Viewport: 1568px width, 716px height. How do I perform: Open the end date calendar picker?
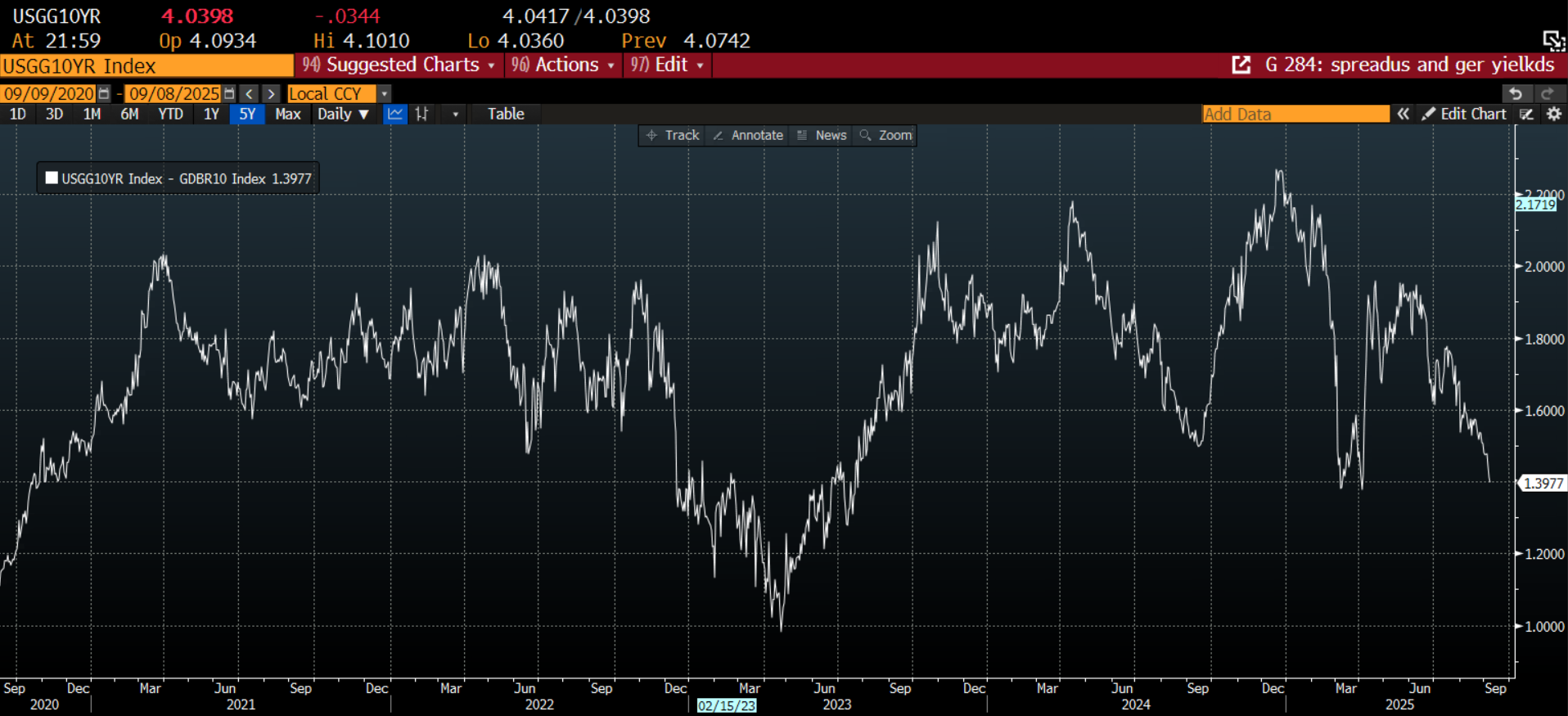point(229,94)
